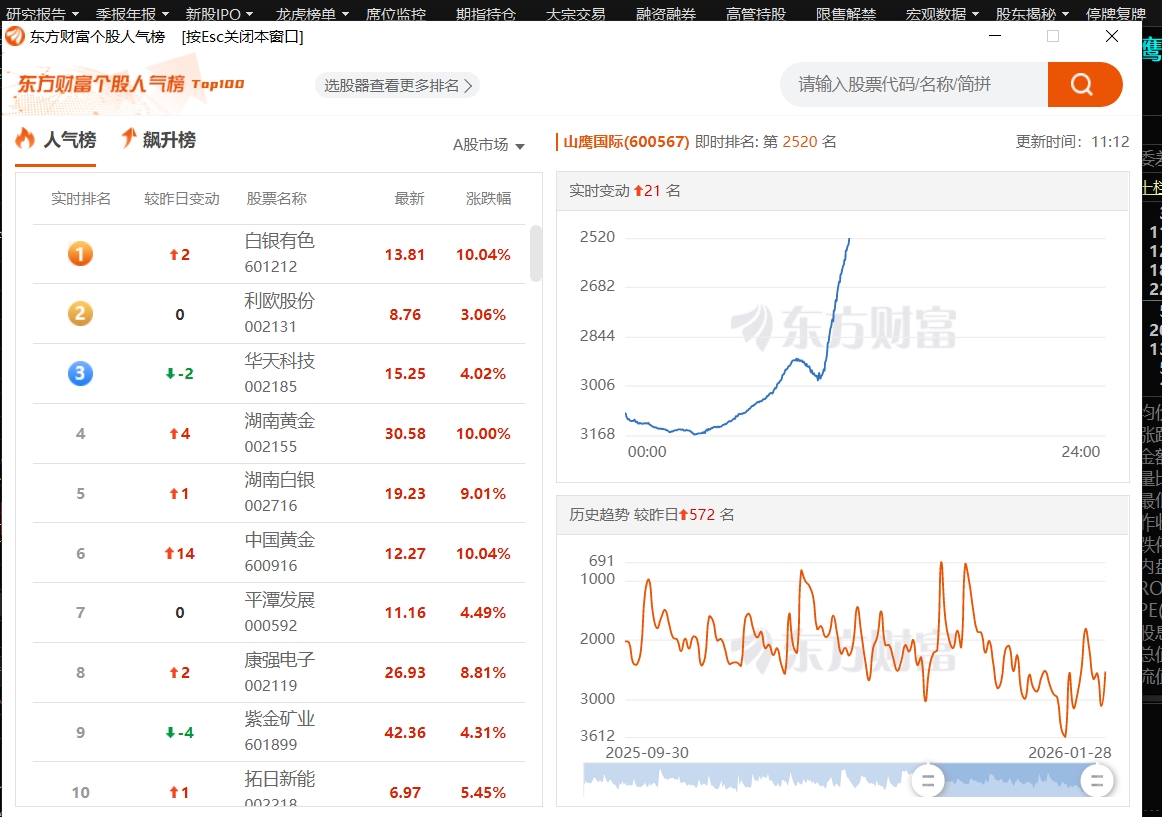
Task: Minimize the 个股人气榜 window
Action: [995, 36]
